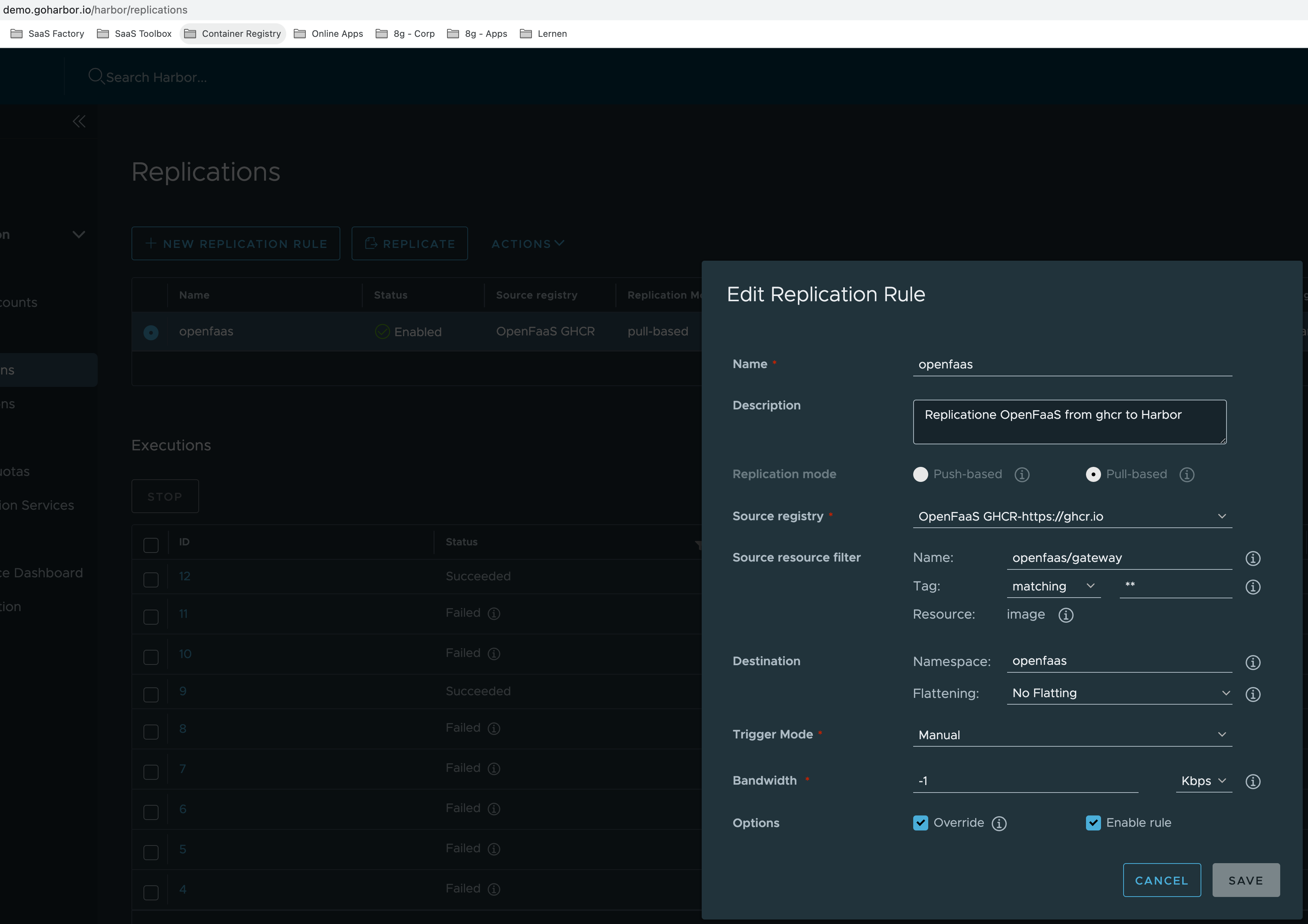Click the info icon beside openfaas/gateway filter

click(1253, 558)
